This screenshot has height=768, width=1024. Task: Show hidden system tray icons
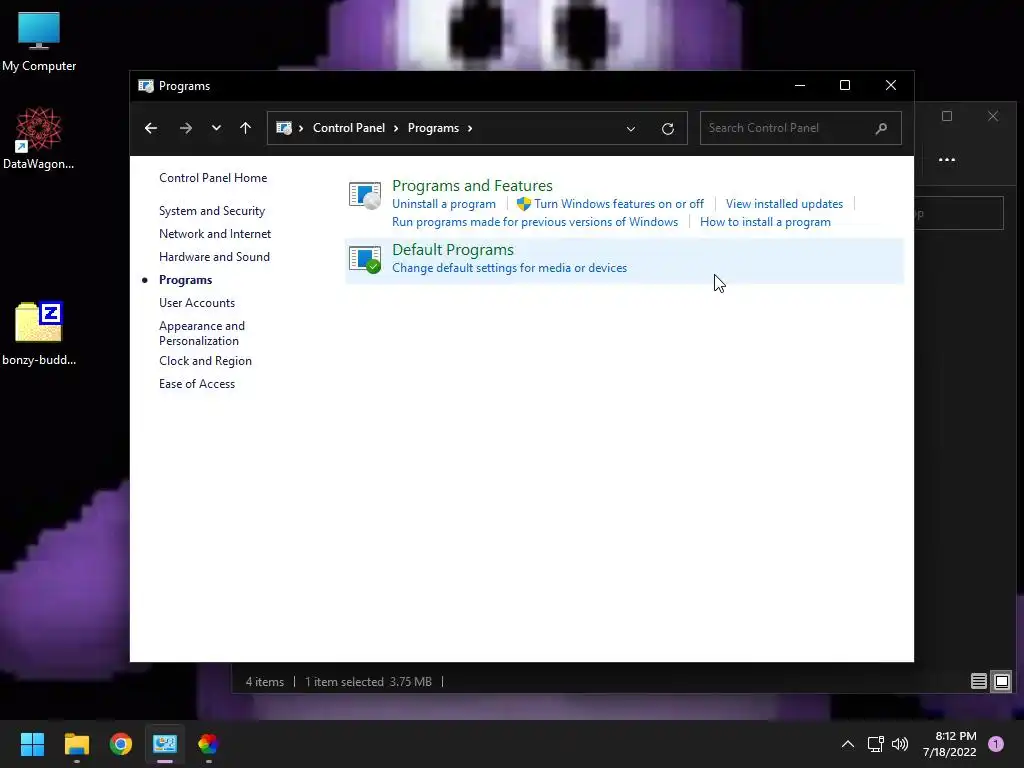pyautogui.click(x=848, y=744)
